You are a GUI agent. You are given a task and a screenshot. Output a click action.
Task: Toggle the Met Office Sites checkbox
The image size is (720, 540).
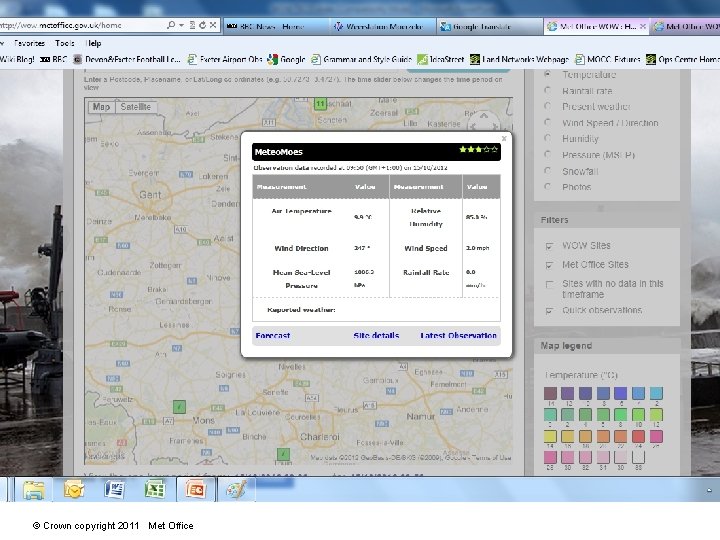[x=549, y=265]
